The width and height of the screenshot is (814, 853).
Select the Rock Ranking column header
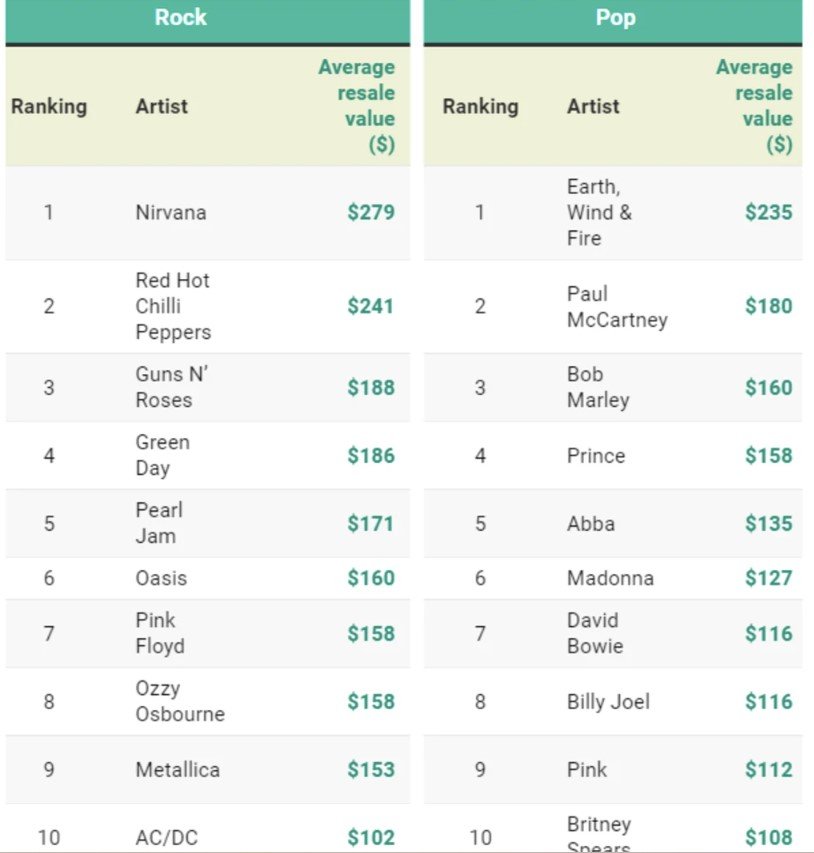pos(49,106)
